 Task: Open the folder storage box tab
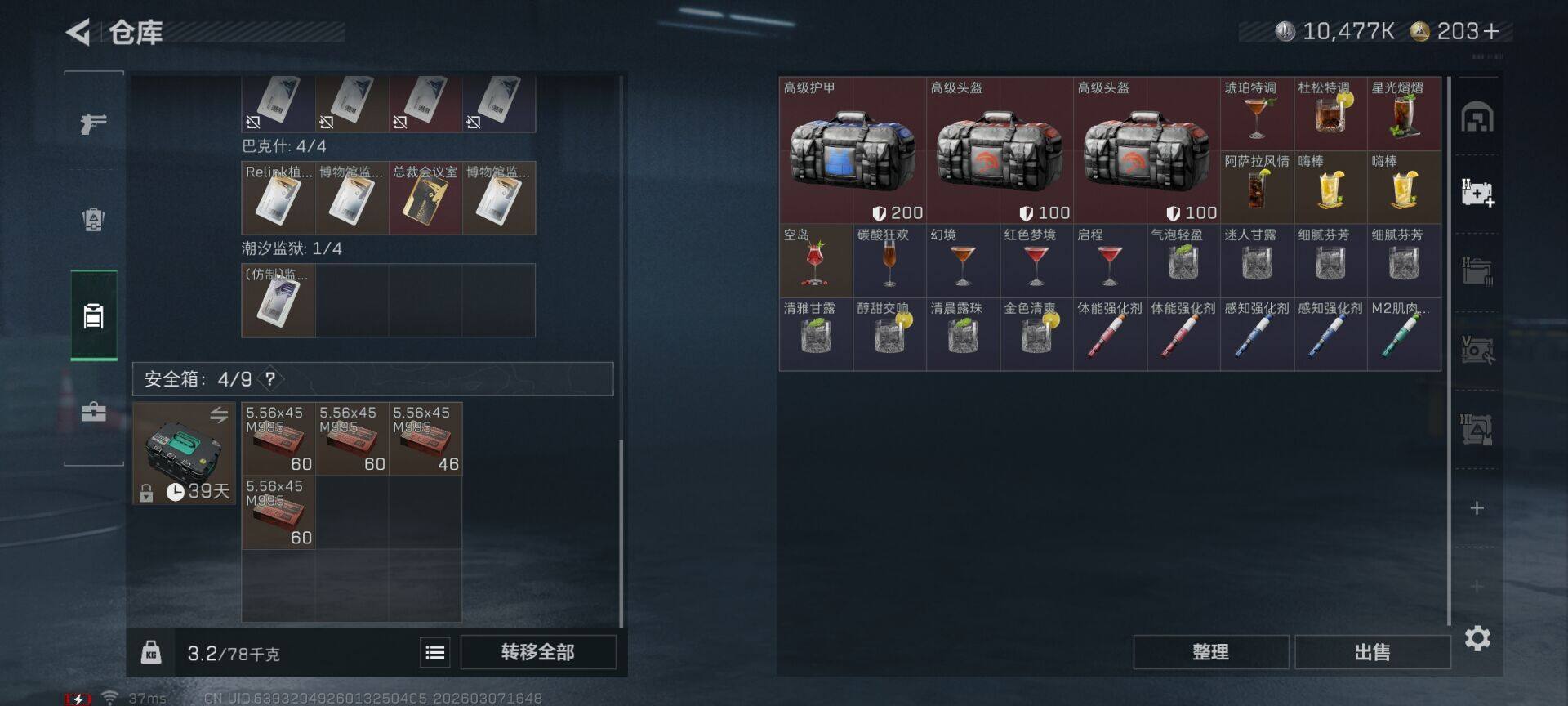pyautogui.click(x=1477, y=271)
